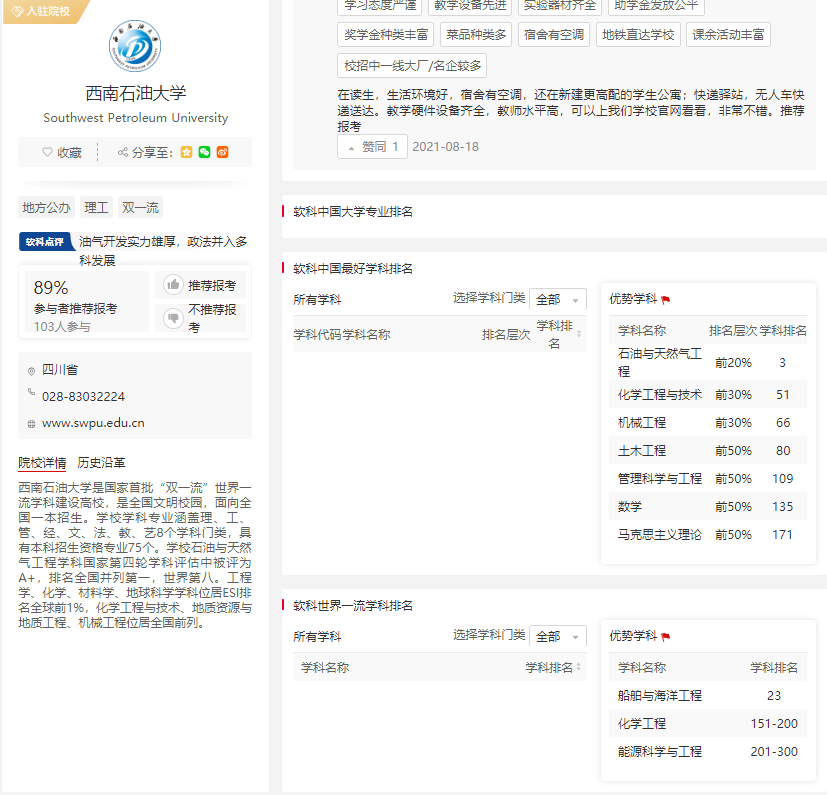The height and width of the screenshot is (795, 827).
Task: Share via orange Weibo icon
Action: [223, 152]
